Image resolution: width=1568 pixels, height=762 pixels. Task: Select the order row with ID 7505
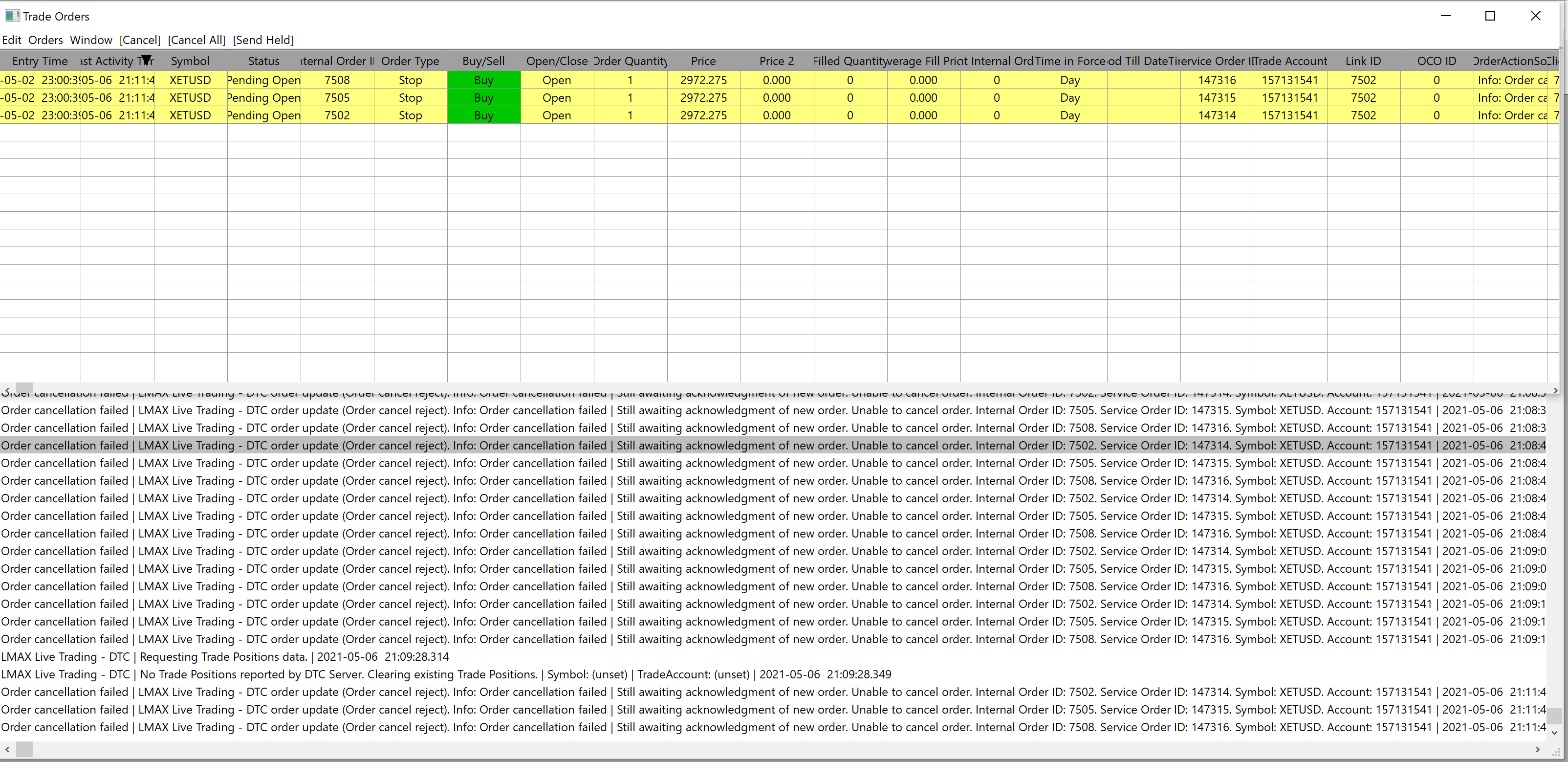pyautogui.click(x=337, y=97)
